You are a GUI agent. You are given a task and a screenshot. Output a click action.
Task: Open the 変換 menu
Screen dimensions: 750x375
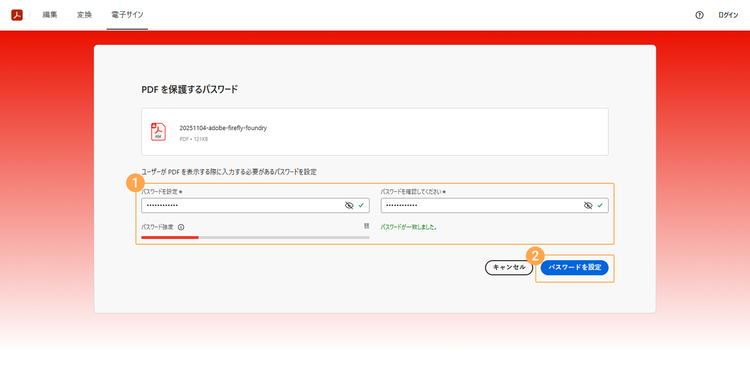pos(84,15)
